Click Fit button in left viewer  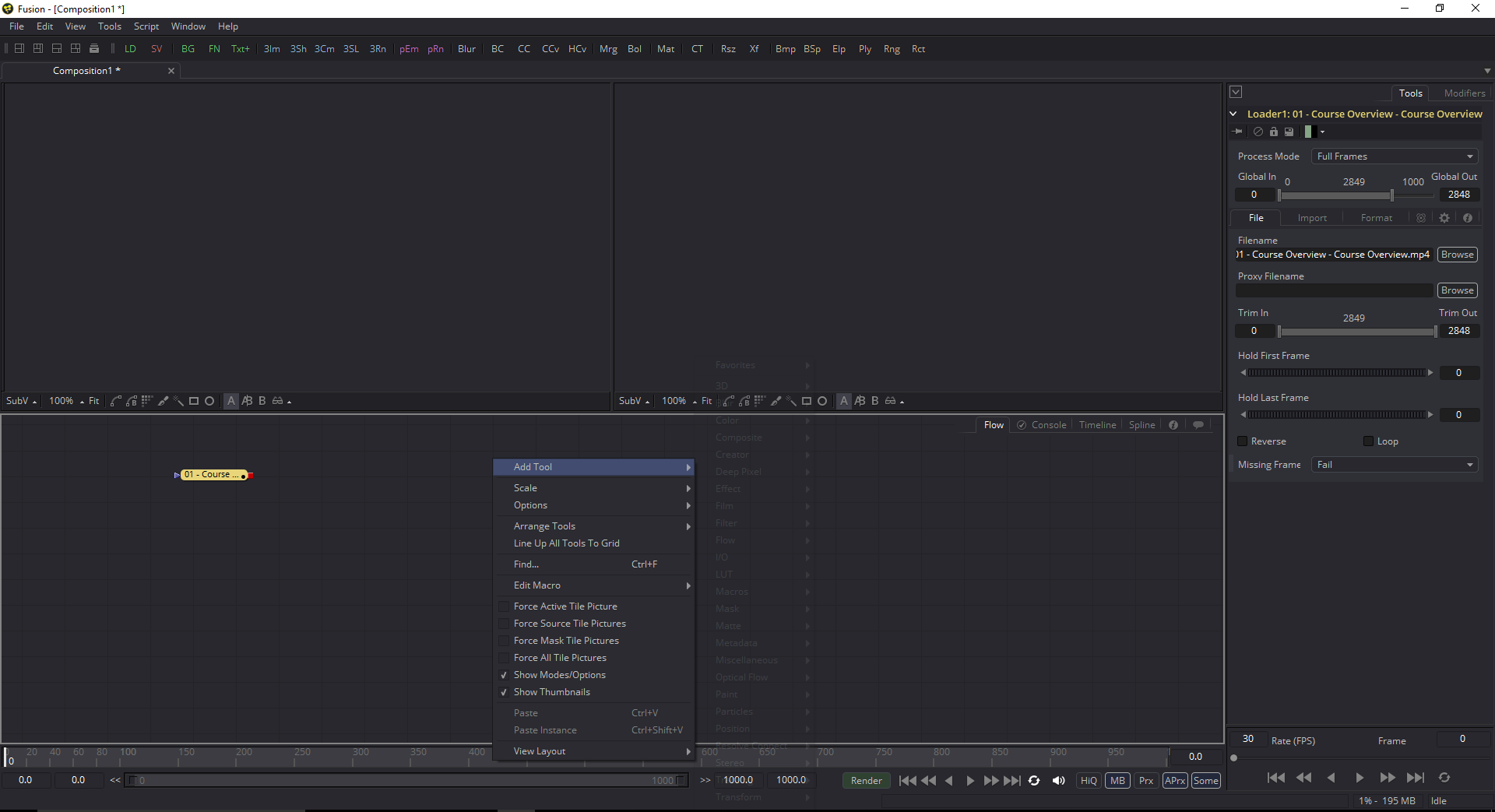click(94, 401)
